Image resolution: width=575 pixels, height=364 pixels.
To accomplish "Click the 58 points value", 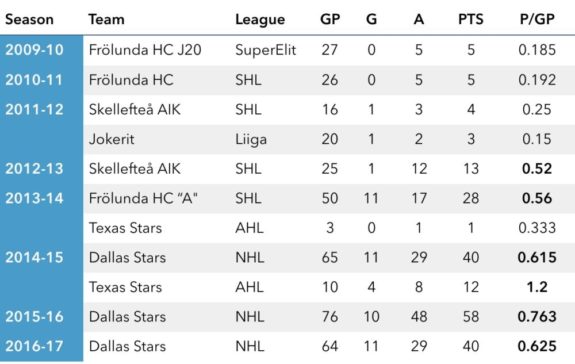I will coord(471,316).
